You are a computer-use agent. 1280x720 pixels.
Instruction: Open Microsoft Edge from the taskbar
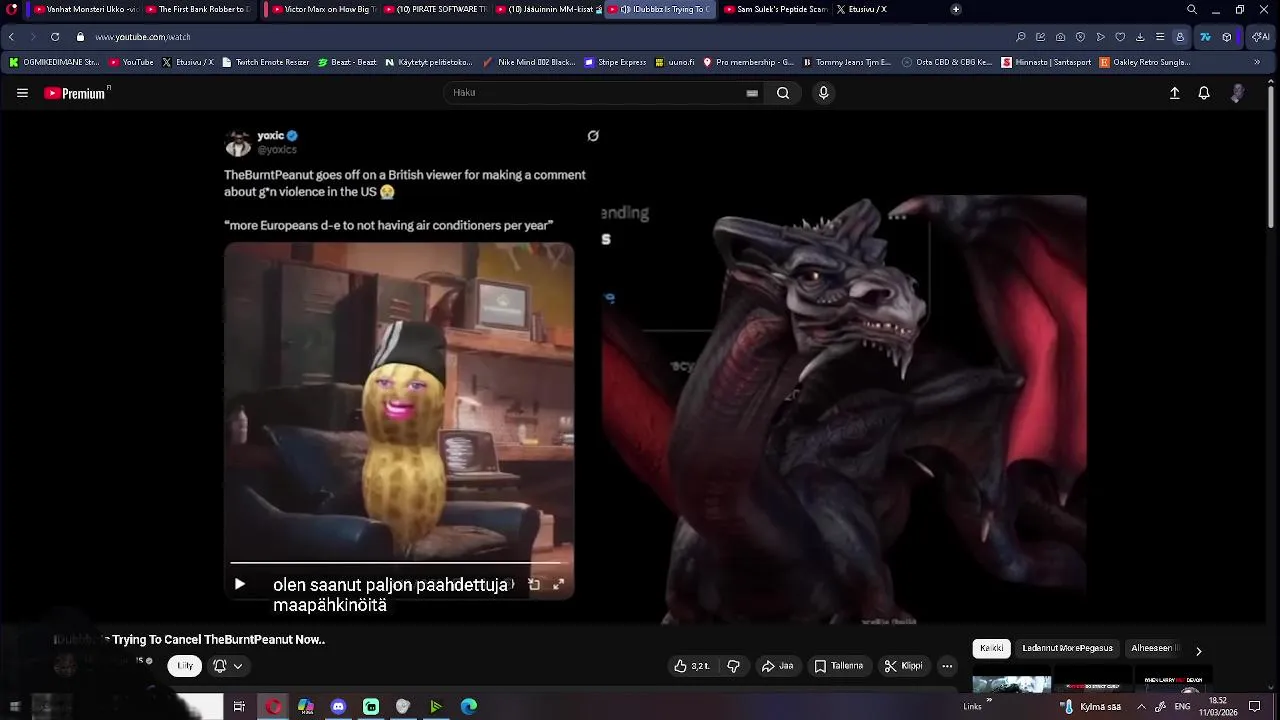pos(469,706)
